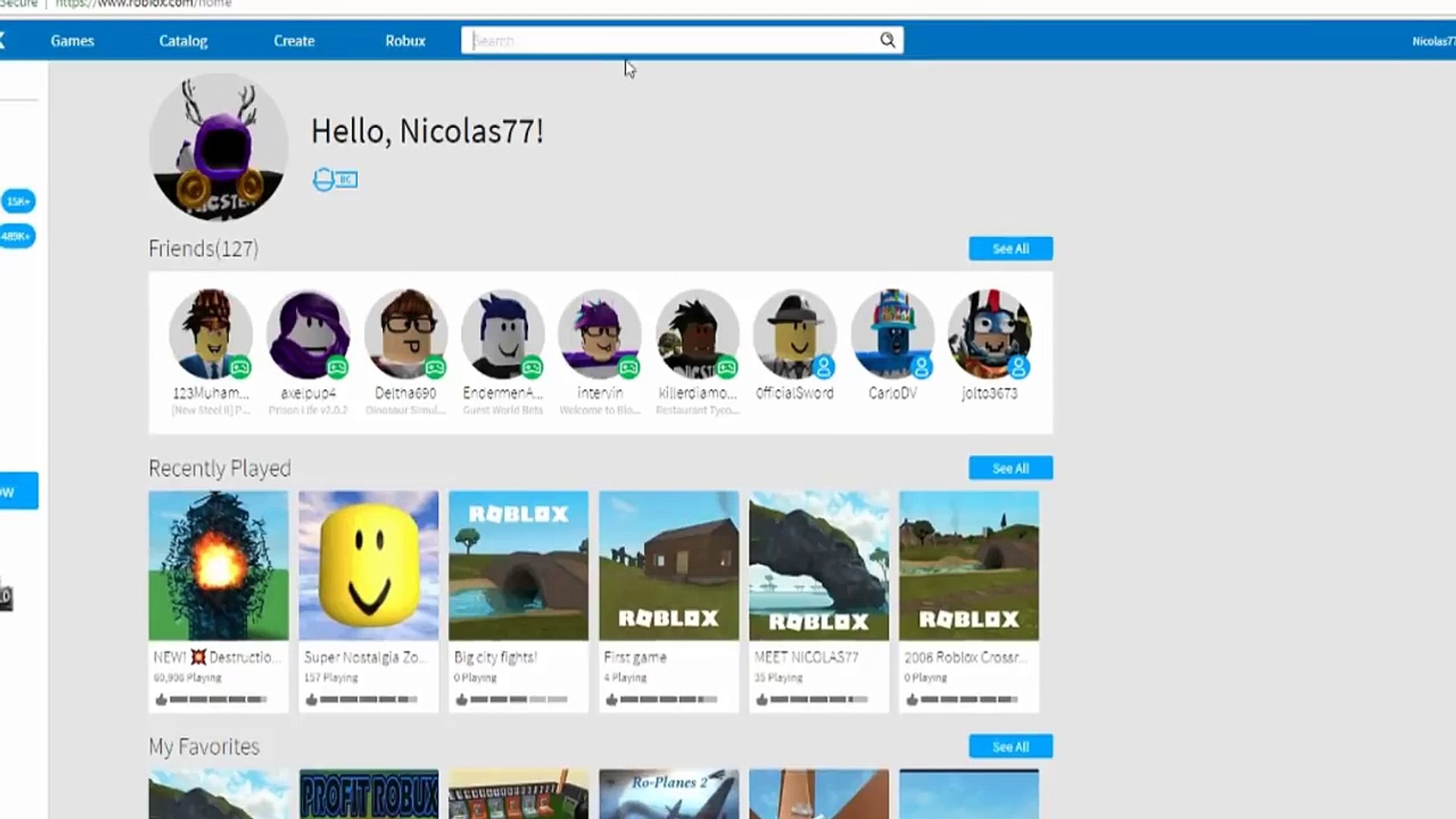
Task: Click the Builders Club badge icon
Action: pos(347,180)
